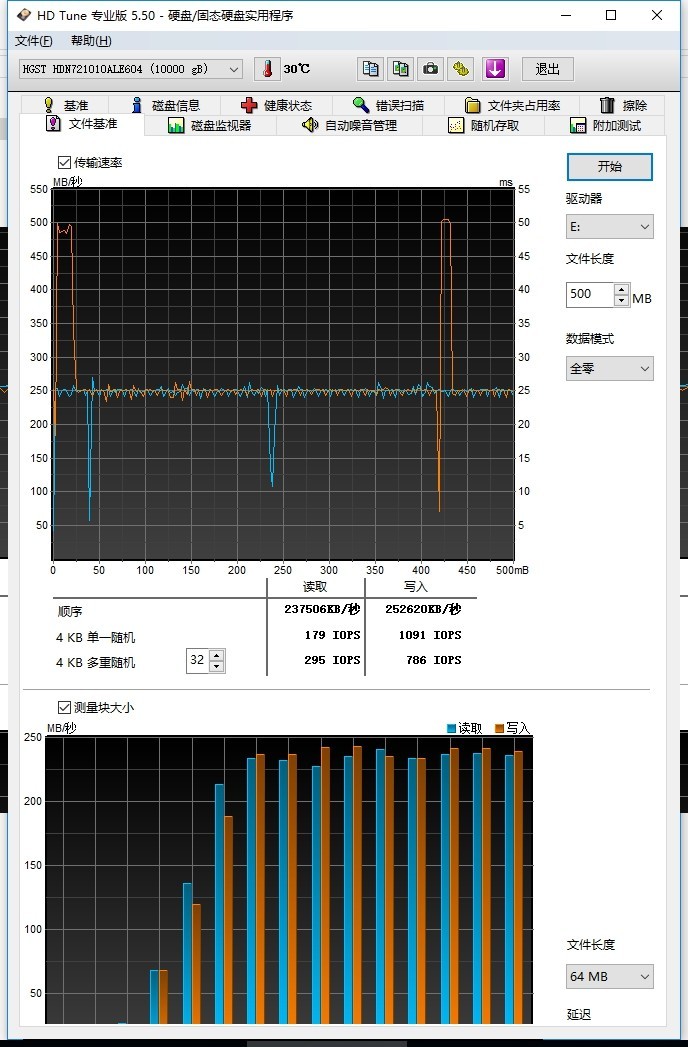
Task: Click the magnifier icon of 错误扫描
Action: point(361,105)
